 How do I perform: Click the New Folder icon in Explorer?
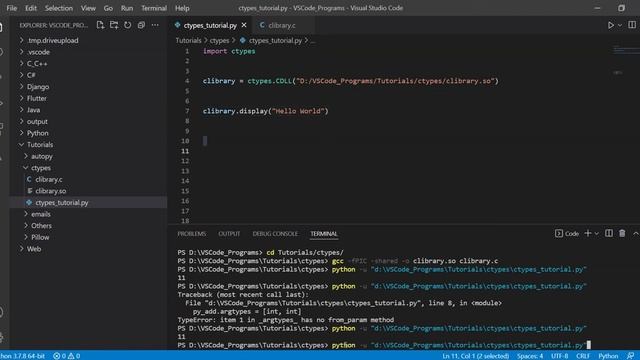pyautogui.click(x=114, y=25)
